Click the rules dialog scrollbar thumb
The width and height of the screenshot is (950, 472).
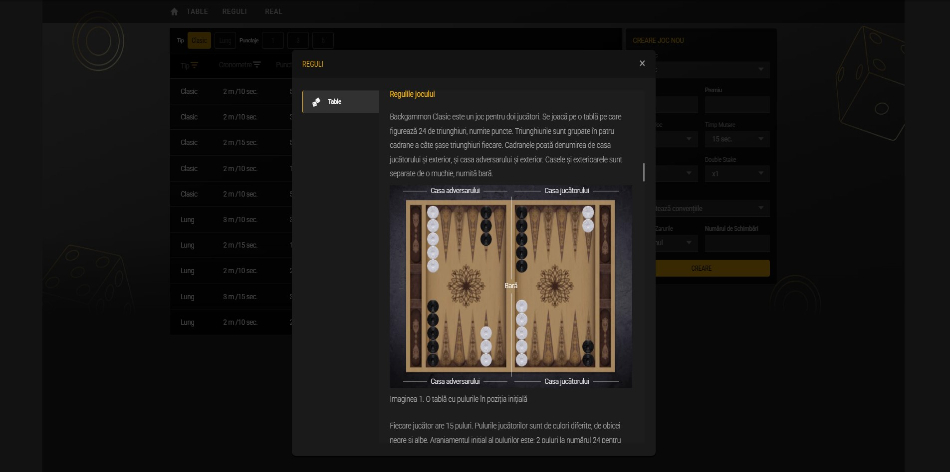(x=644, y=171)
